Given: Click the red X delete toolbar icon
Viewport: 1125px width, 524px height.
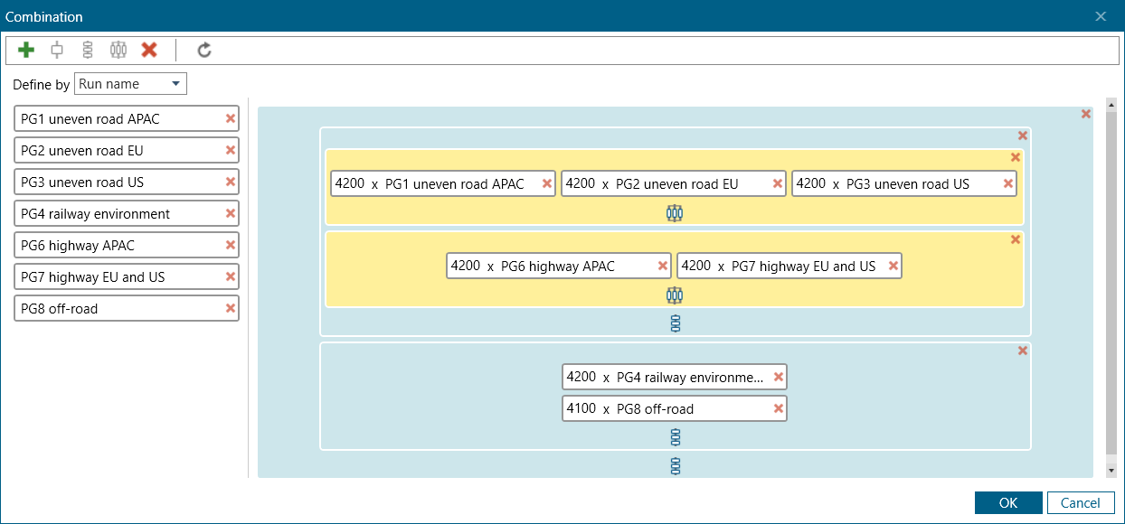Looking at the screenshot, I should point(149,50).
